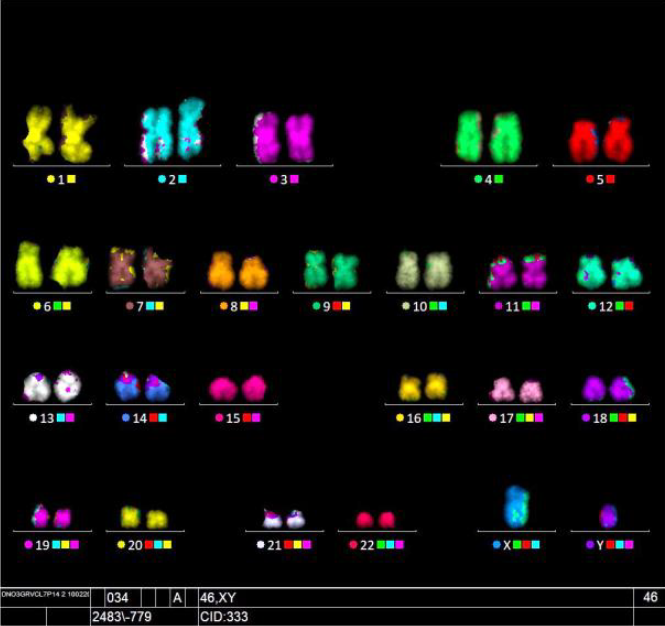Click the magenta dot beside label 3
The image size is (665, 626).
tap(273, 180)
